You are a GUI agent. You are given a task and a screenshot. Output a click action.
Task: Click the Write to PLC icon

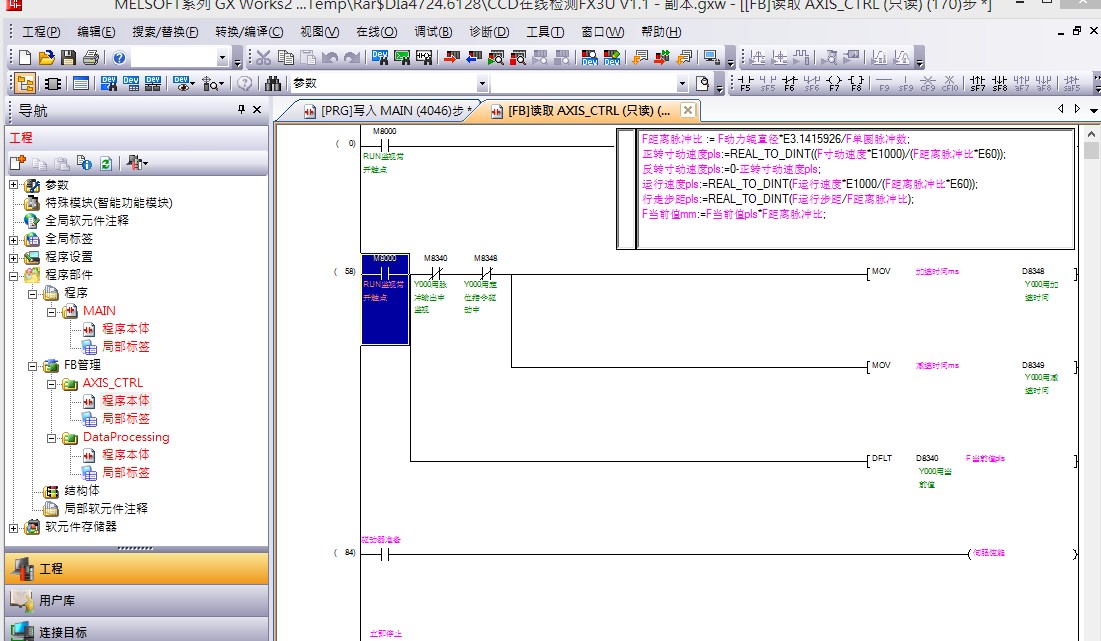click(452, 58)
